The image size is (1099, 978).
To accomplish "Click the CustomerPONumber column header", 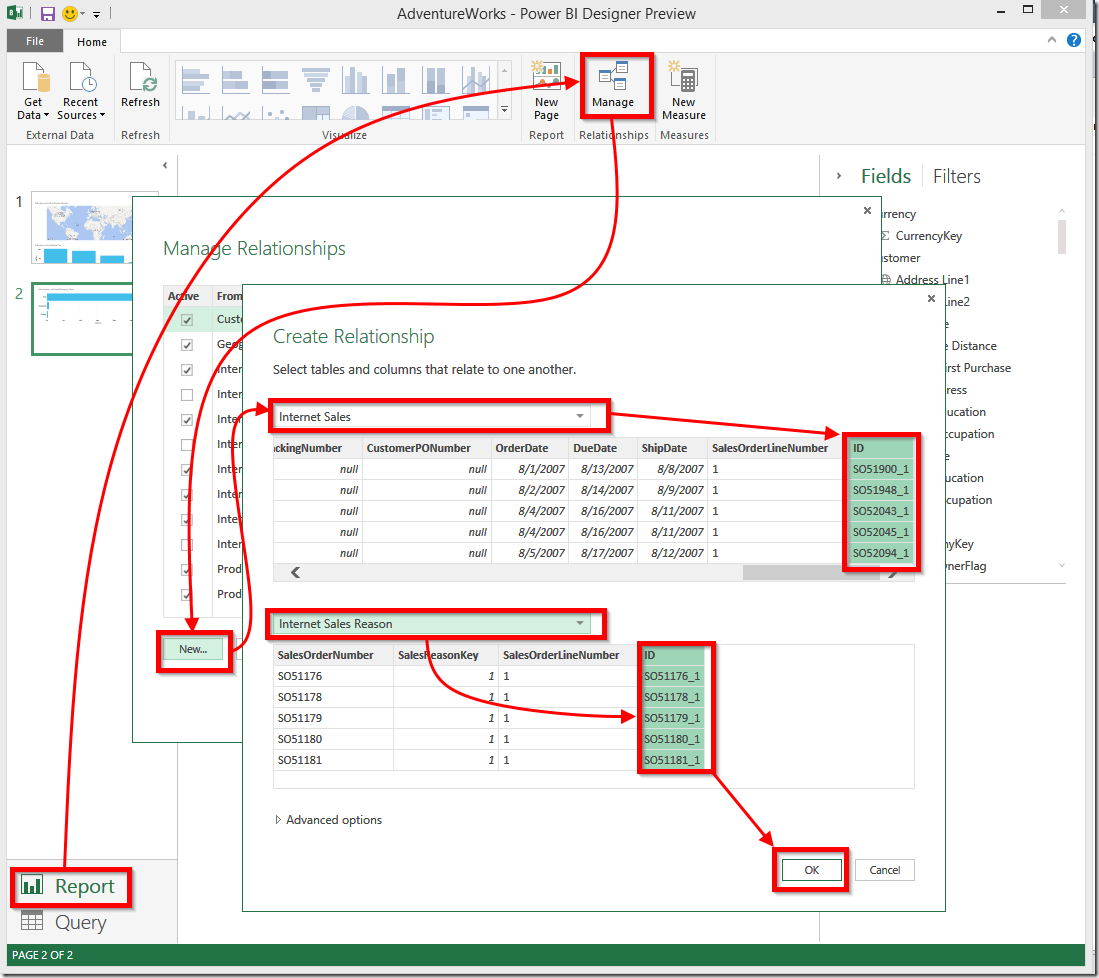I will click(418, 448).
